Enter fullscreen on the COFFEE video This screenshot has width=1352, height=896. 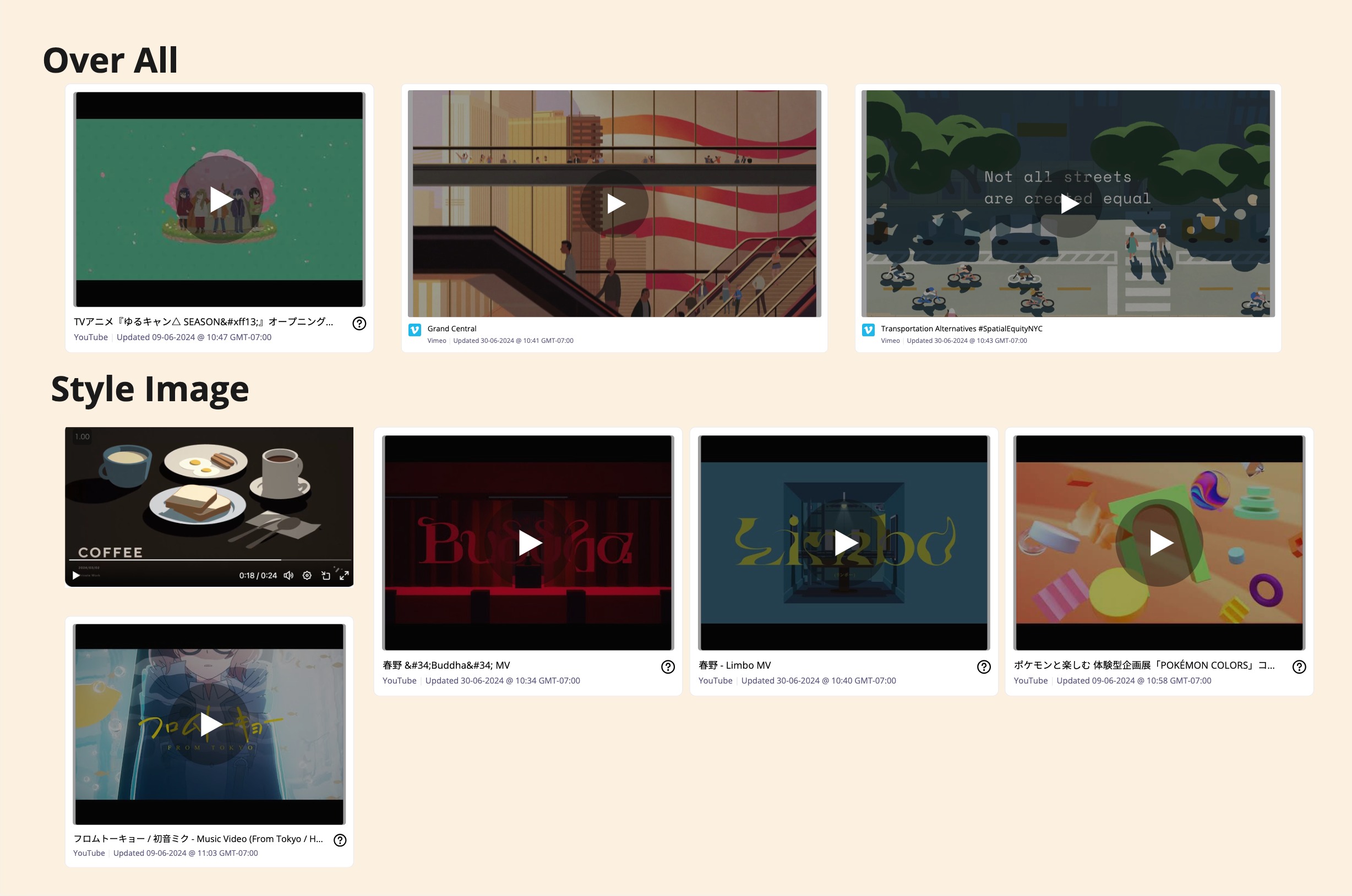(x=344, y=576)
